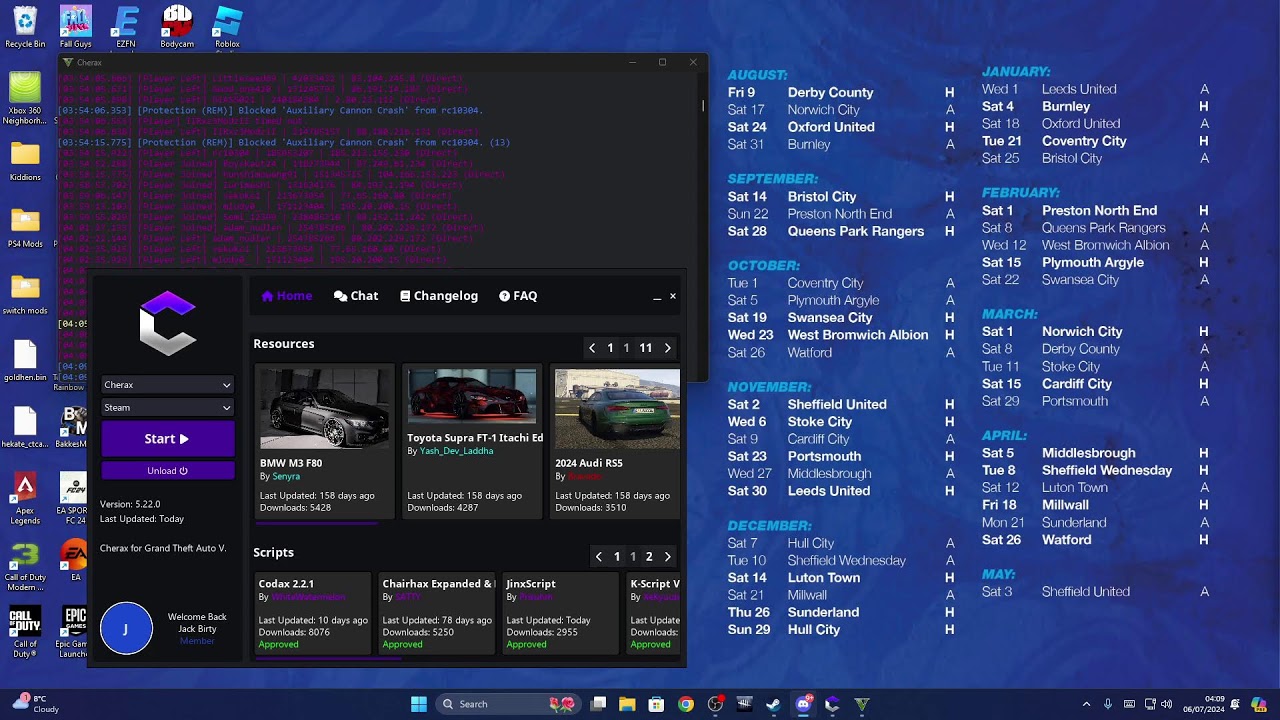This screenshot has width=1280, height=720.
Task: Open the EA app desktop shortcut
Action: pyautogui.click(x=75, y=562)
